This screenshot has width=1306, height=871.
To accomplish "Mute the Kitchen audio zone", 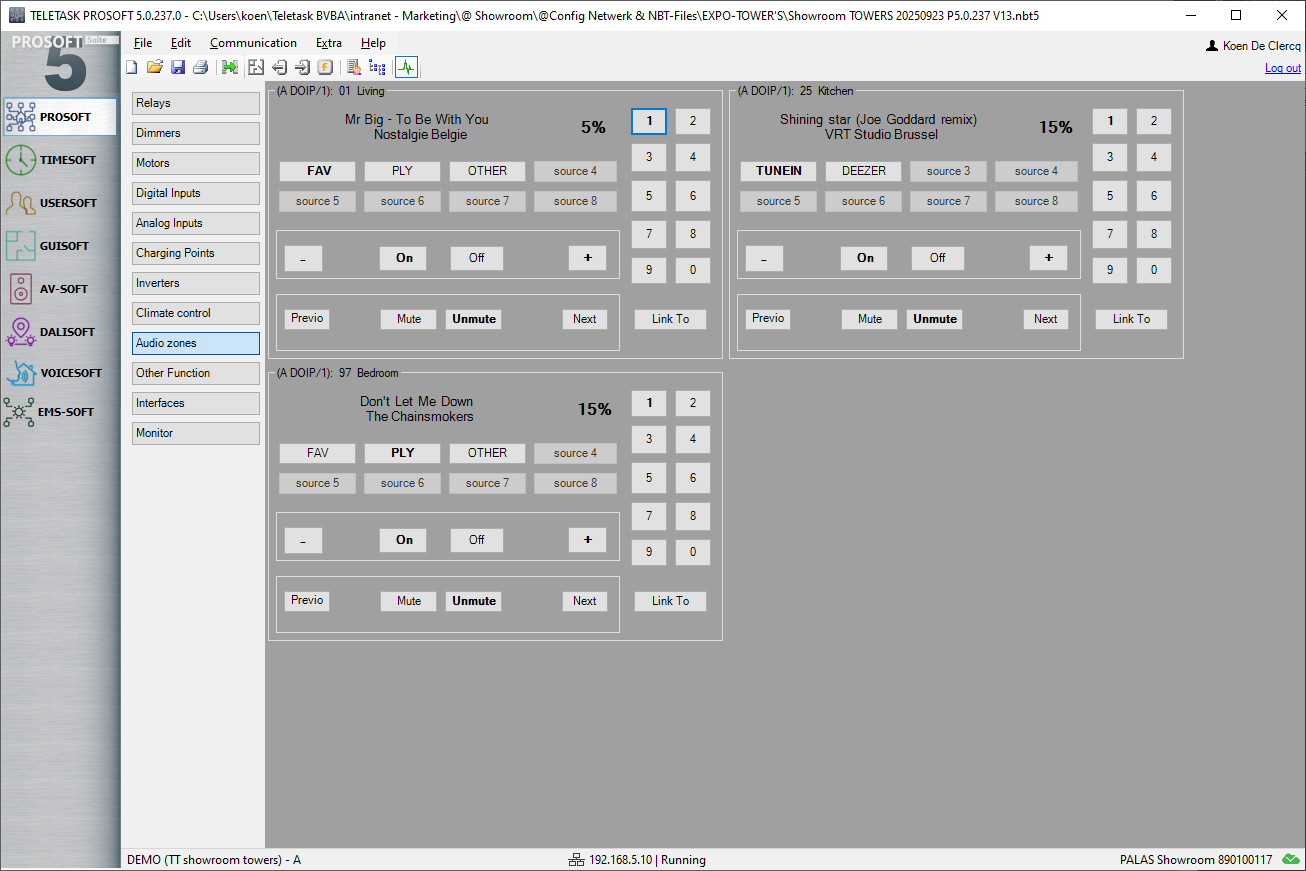I will [x=869, y=319].
